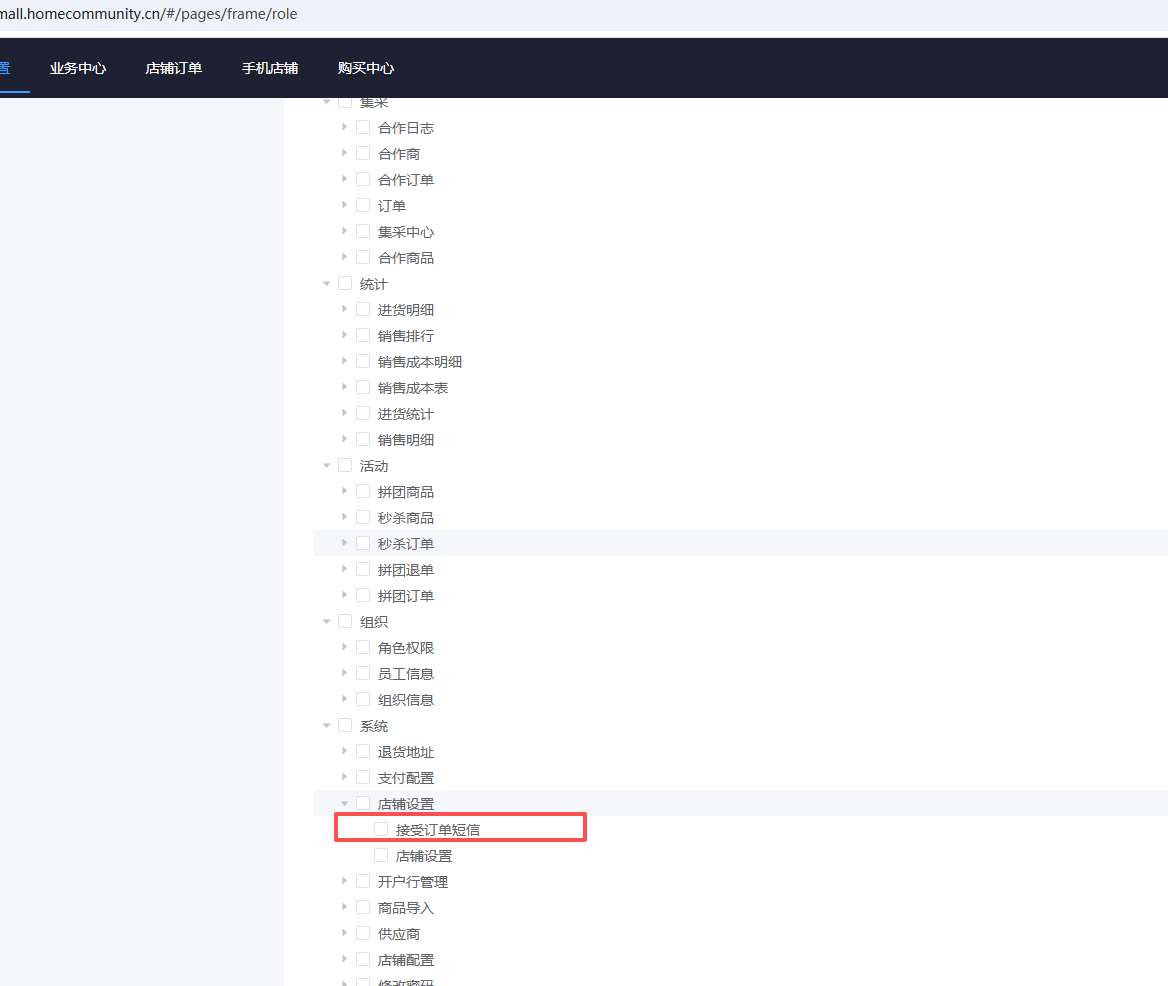Expand the 销售排行 node arrow
Image resolution: width=1168 pixels, height=986 pixels.
pos(345,335)
